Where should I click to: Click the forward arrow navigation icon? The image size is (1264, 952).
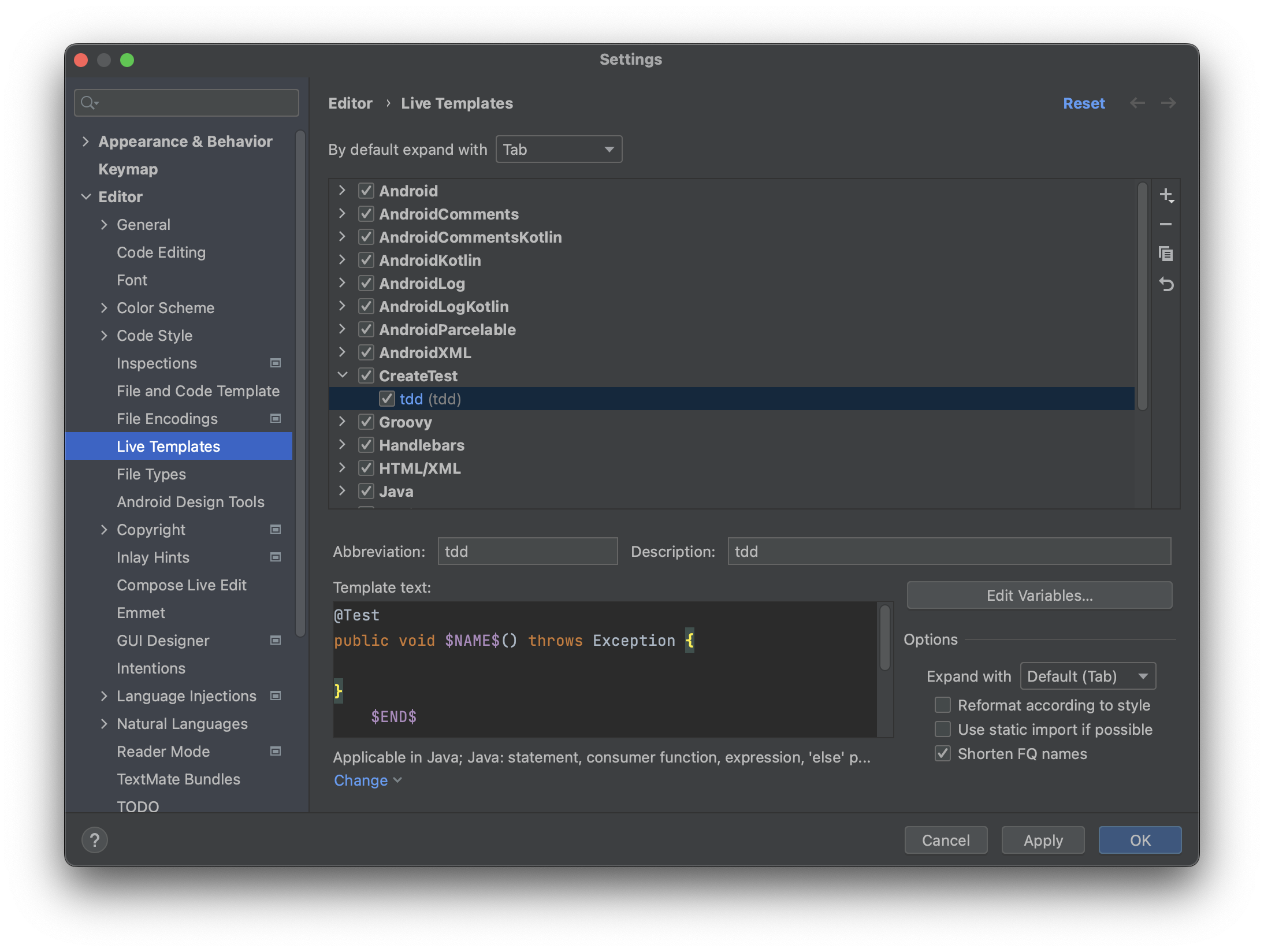[x=1168, y=103]
